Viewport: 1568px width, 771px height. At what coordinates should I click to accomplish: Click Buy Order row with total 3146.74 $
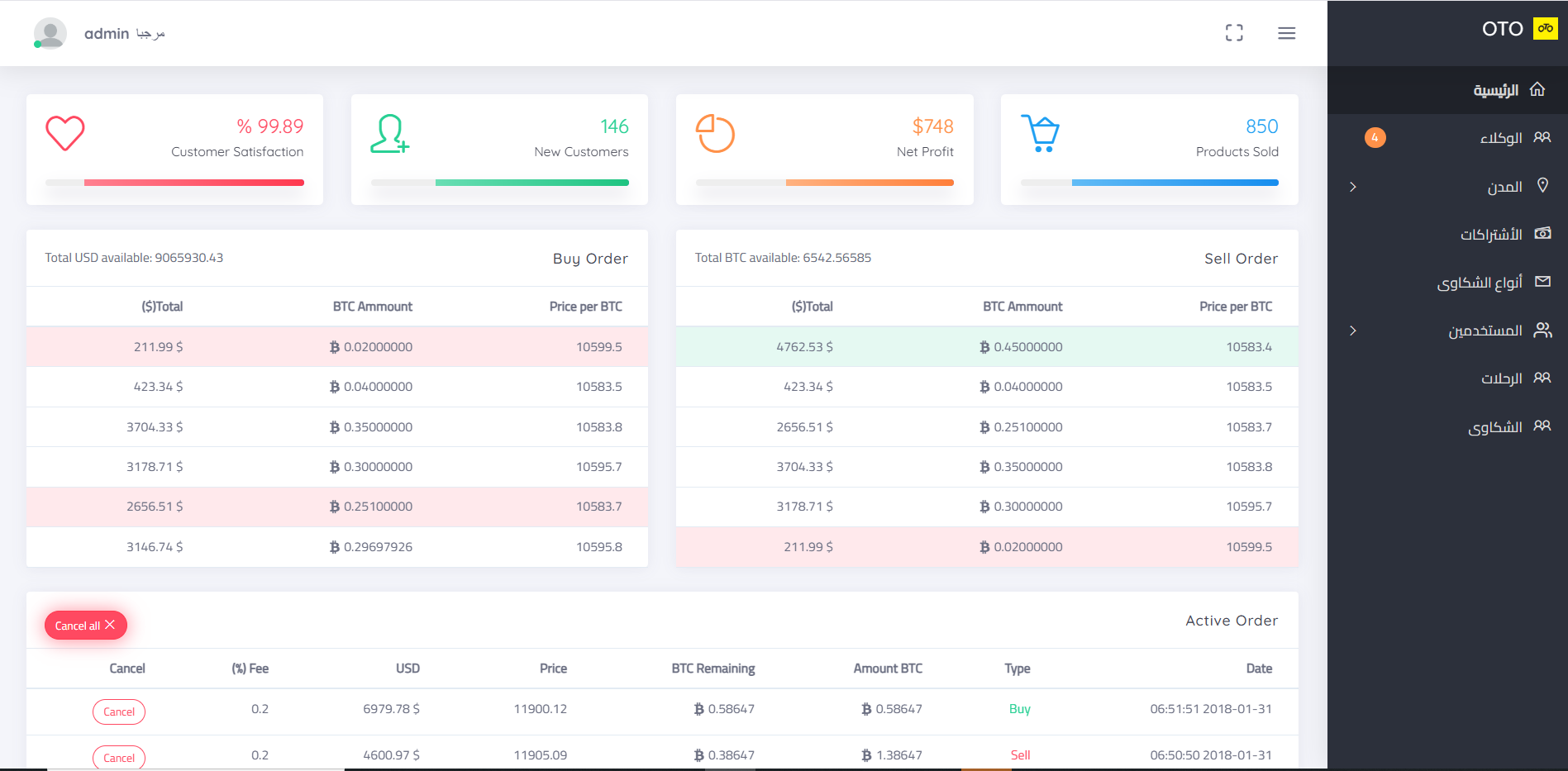(337, 547)
